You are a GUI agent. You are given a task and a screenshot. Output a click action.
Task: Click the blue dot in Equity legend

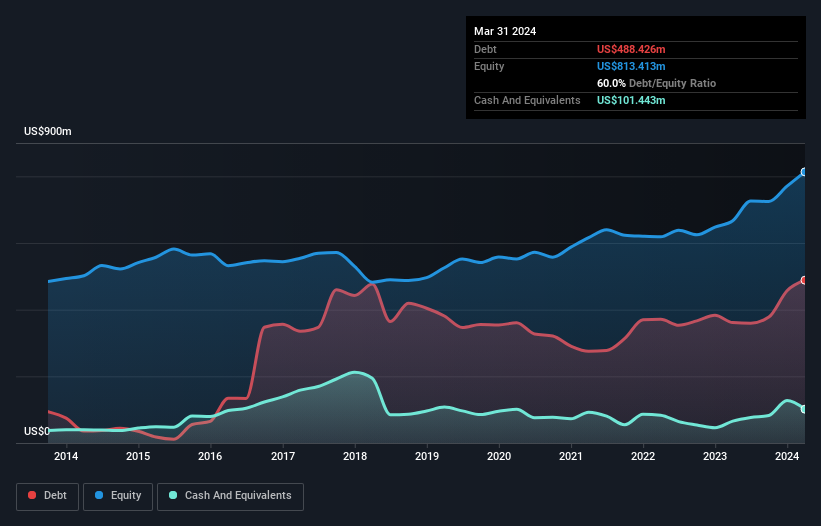coord(99,495)
